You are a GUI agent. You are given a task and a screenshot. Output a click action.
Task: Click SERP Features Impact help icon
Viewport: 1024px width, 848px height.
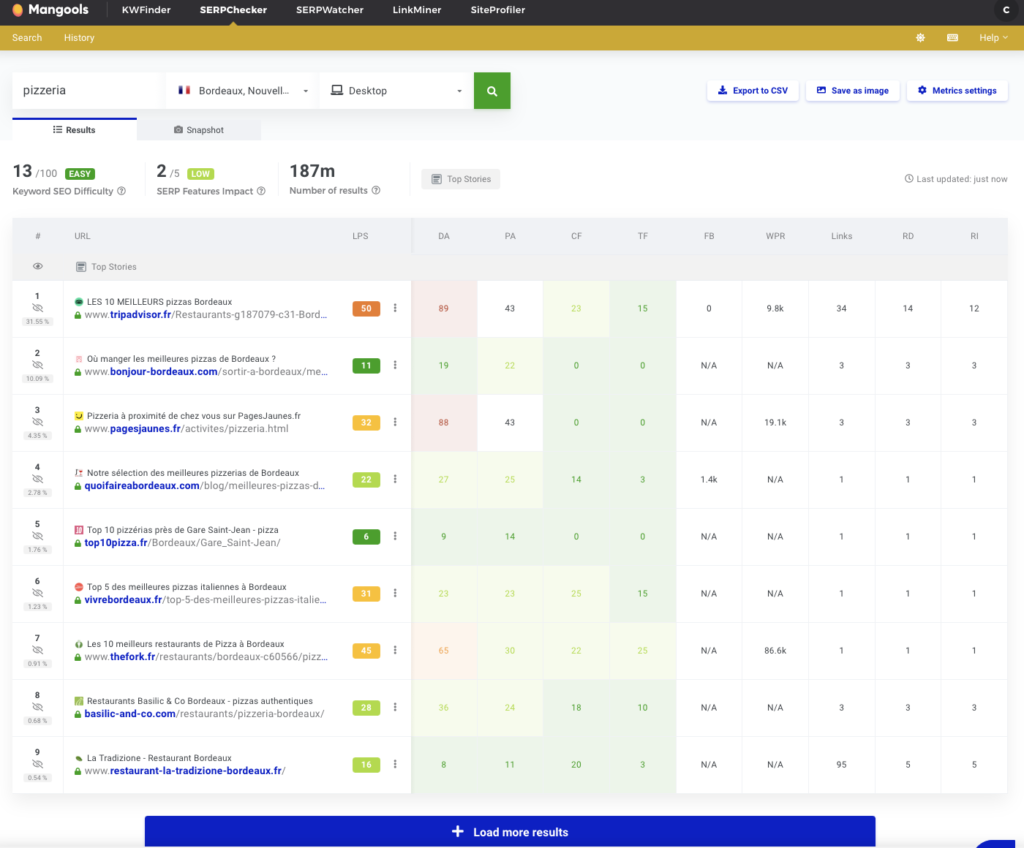tap(261, 191)
